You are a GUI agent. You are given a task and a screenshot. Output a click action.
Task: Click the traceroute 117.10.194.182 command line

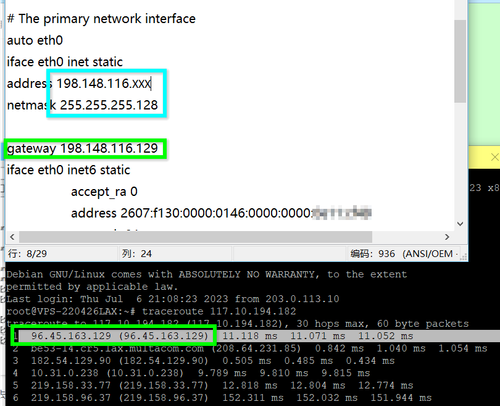(x=151, y=311)
